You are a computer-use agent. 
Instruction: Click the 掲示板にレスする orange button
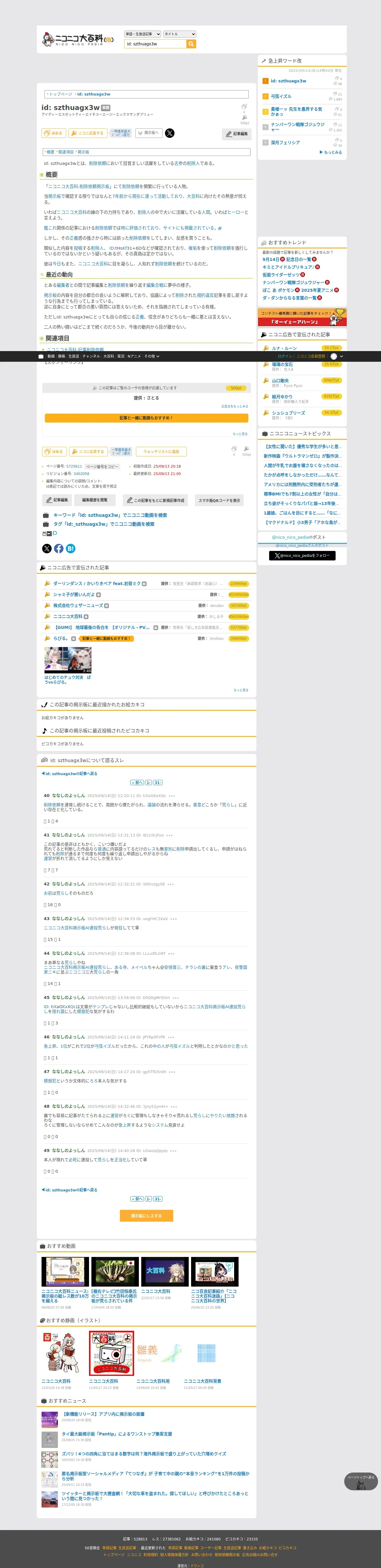pyautogui.click(x=146, y=1215)
